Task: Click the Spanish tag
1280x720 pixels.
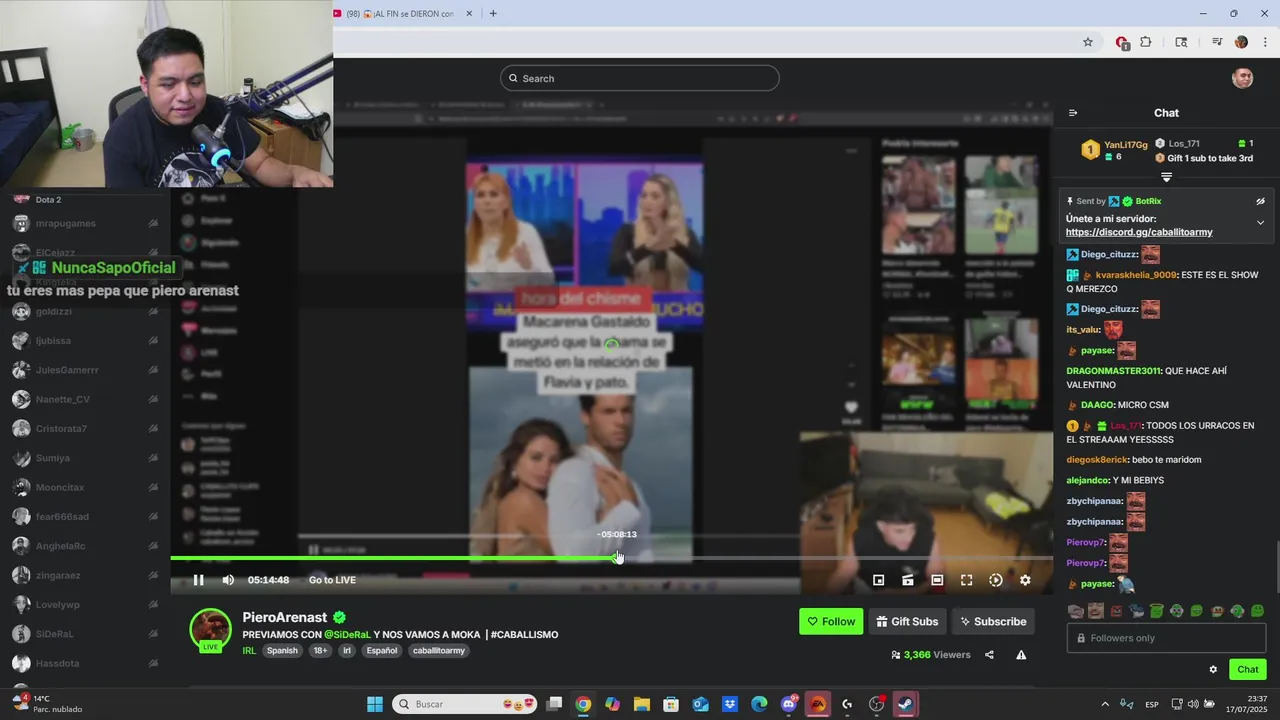Action: [x=282, y=650]
